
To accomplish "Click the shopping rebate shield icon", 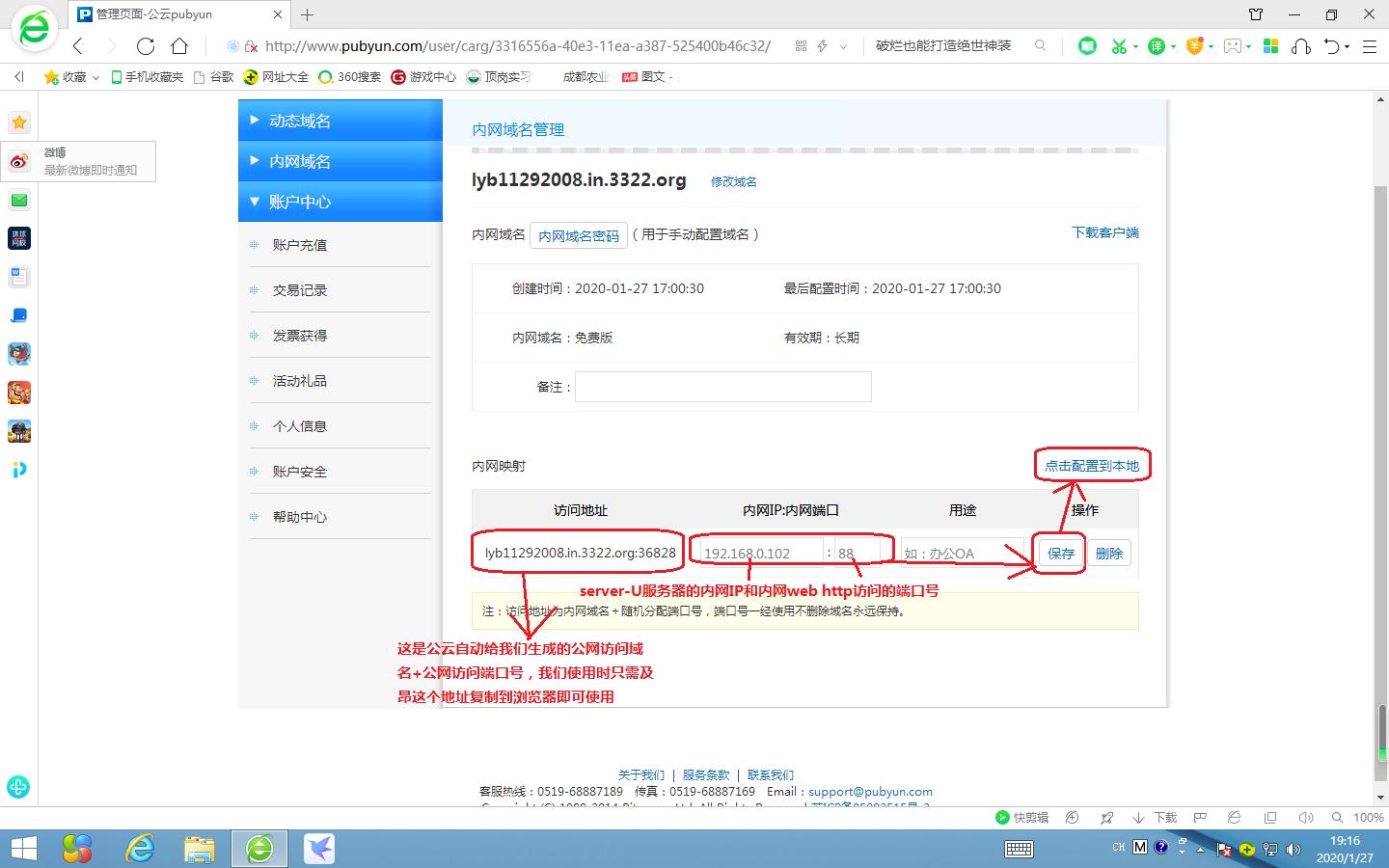I will tap(1195, 45).
